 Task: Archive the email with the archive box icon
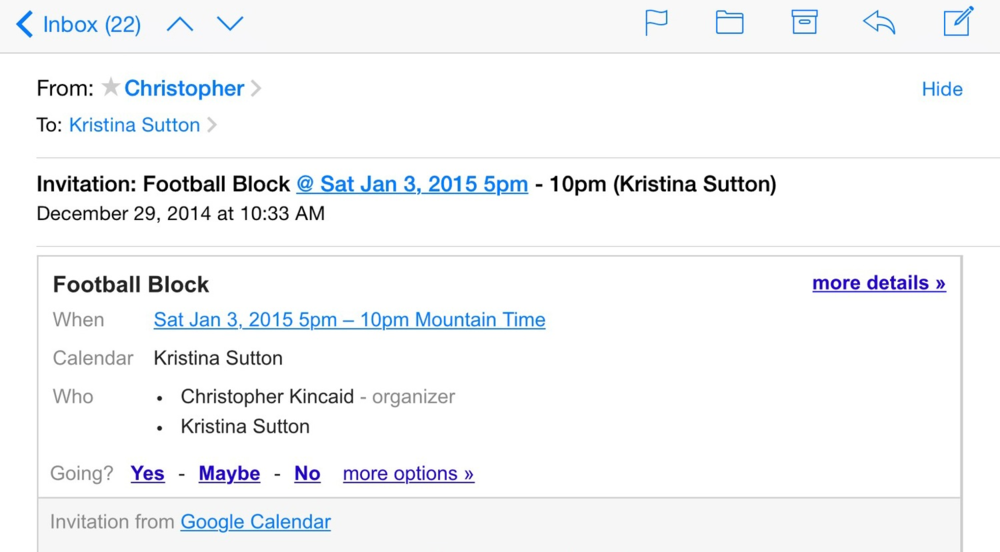(804, 23)
